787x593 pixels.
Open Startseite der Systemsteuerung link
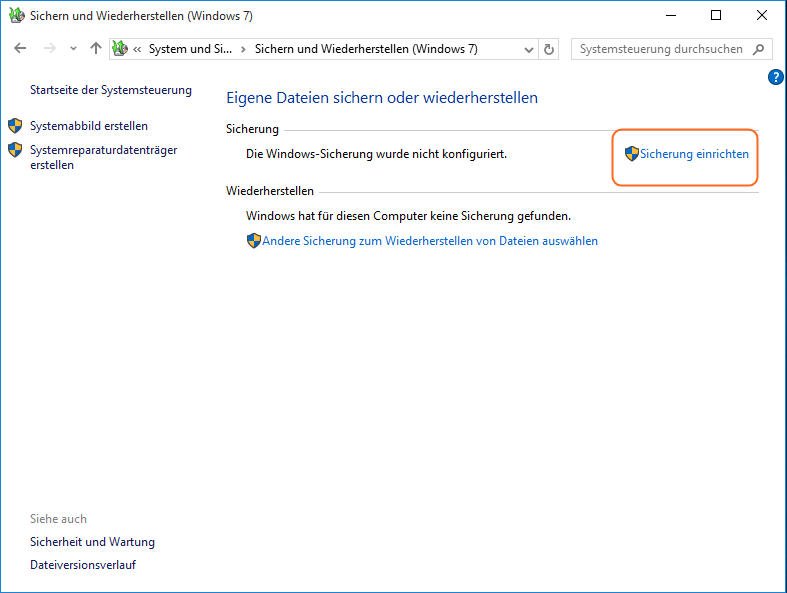111,90
